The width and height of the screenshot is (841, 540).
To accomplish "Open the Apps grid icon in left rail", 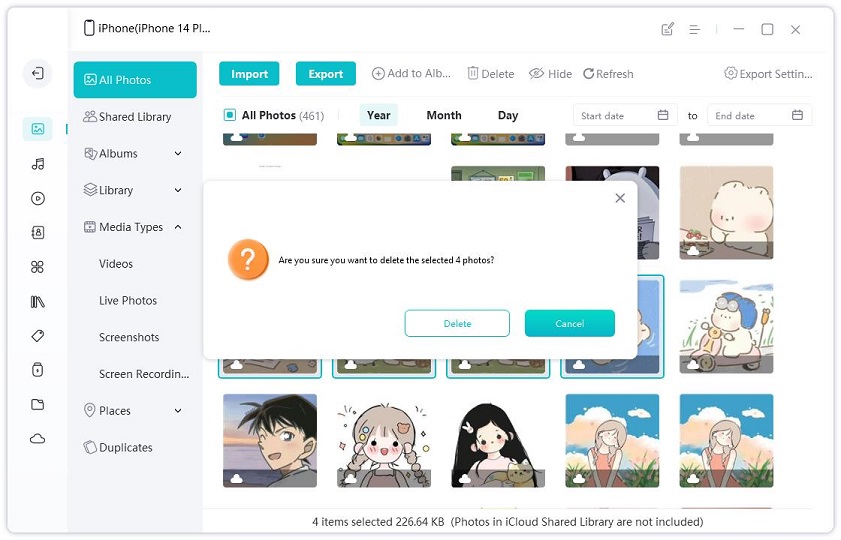I will [38, 267].
